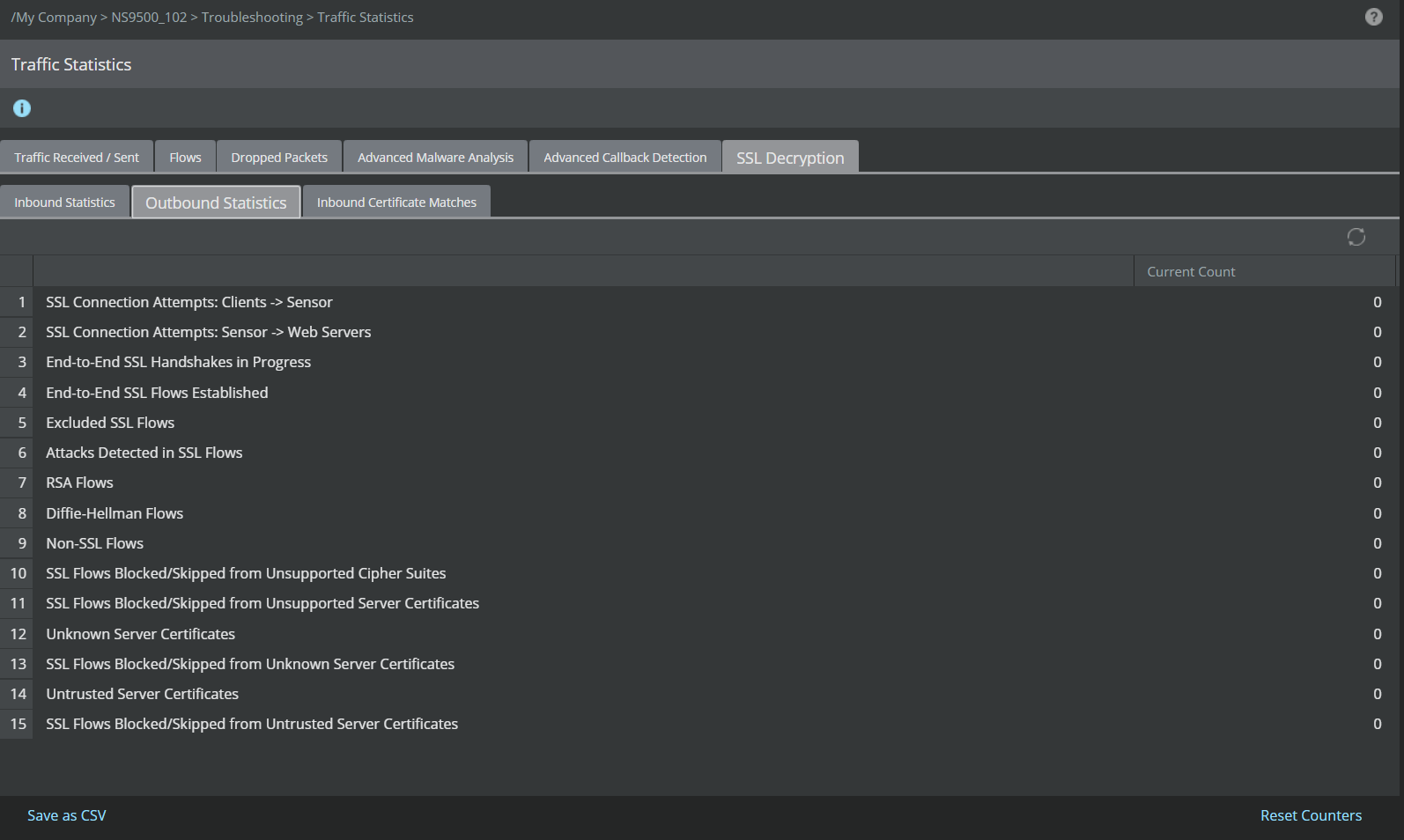Click the Traffic Statistics page title
The image size is (1404, 840).
tap(71, 64)
